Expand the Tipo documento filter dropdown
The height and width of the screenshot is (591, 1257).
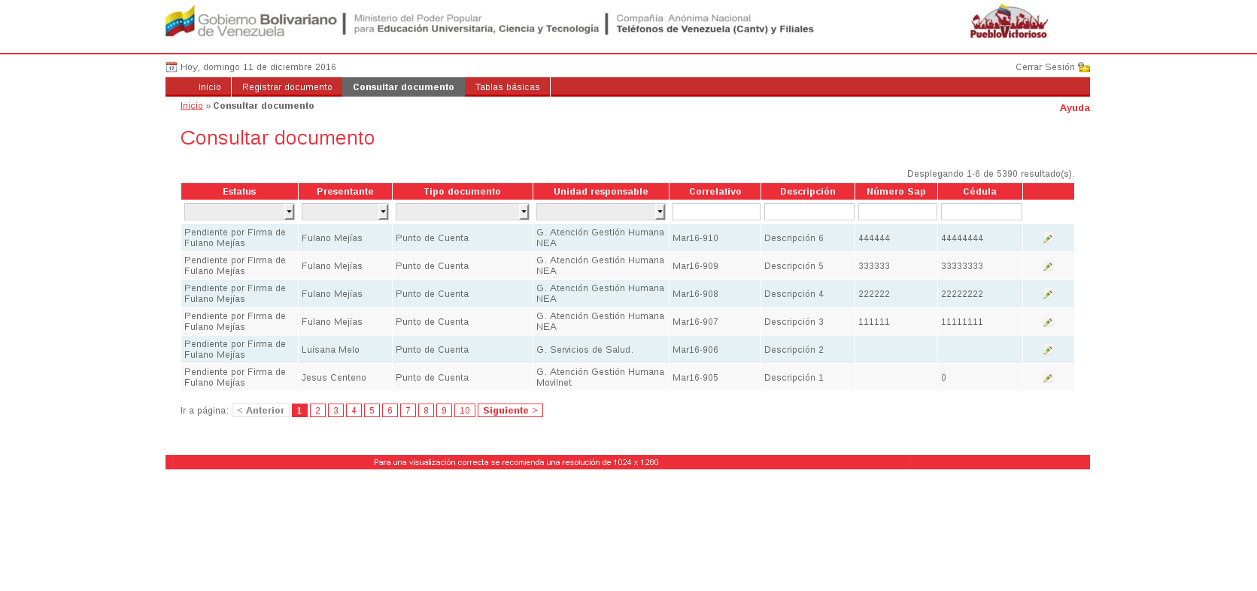(524, 212)
